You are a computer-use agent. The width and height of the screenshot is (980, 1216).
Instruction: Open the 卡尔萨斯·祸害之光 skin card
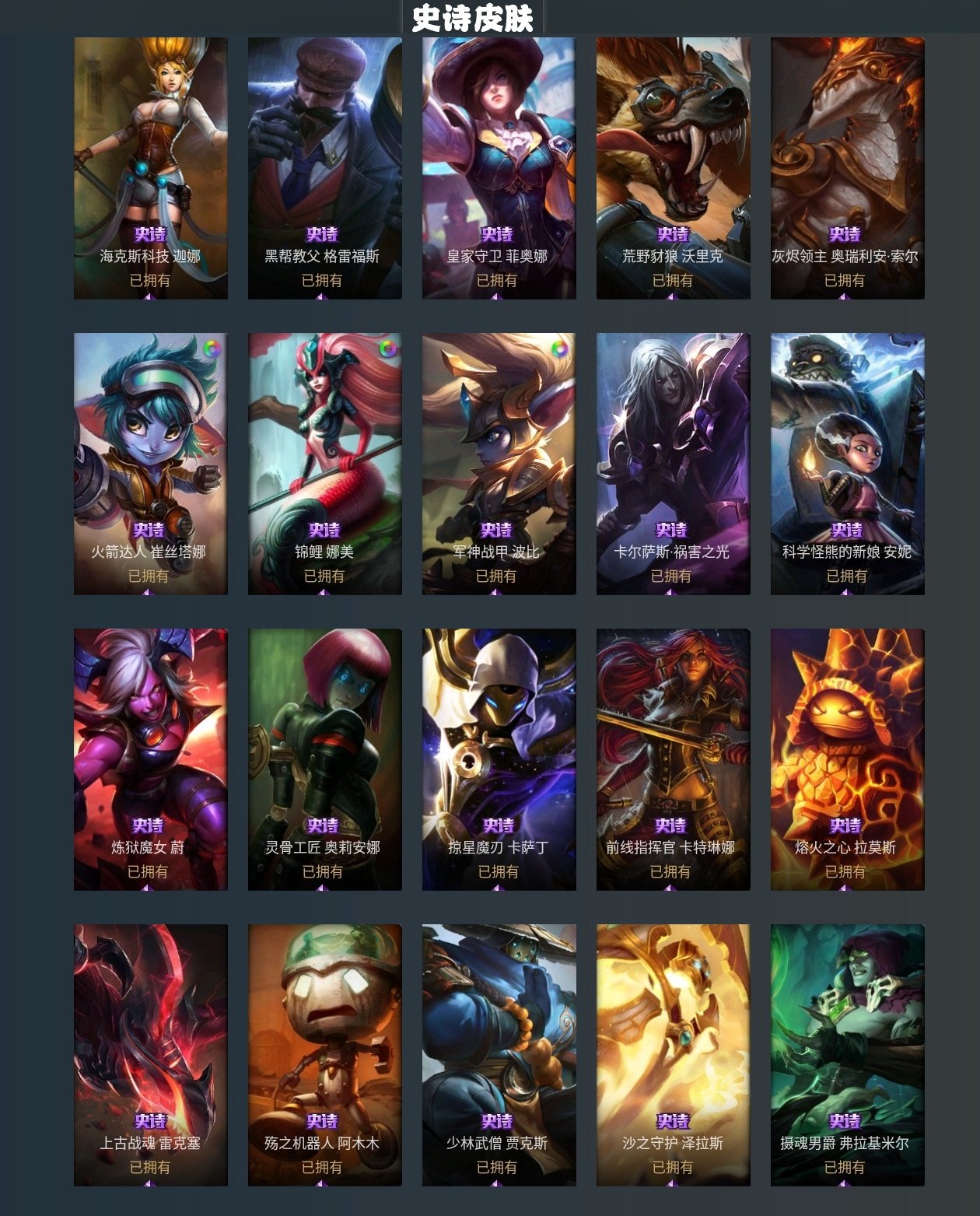click(673, 464)
